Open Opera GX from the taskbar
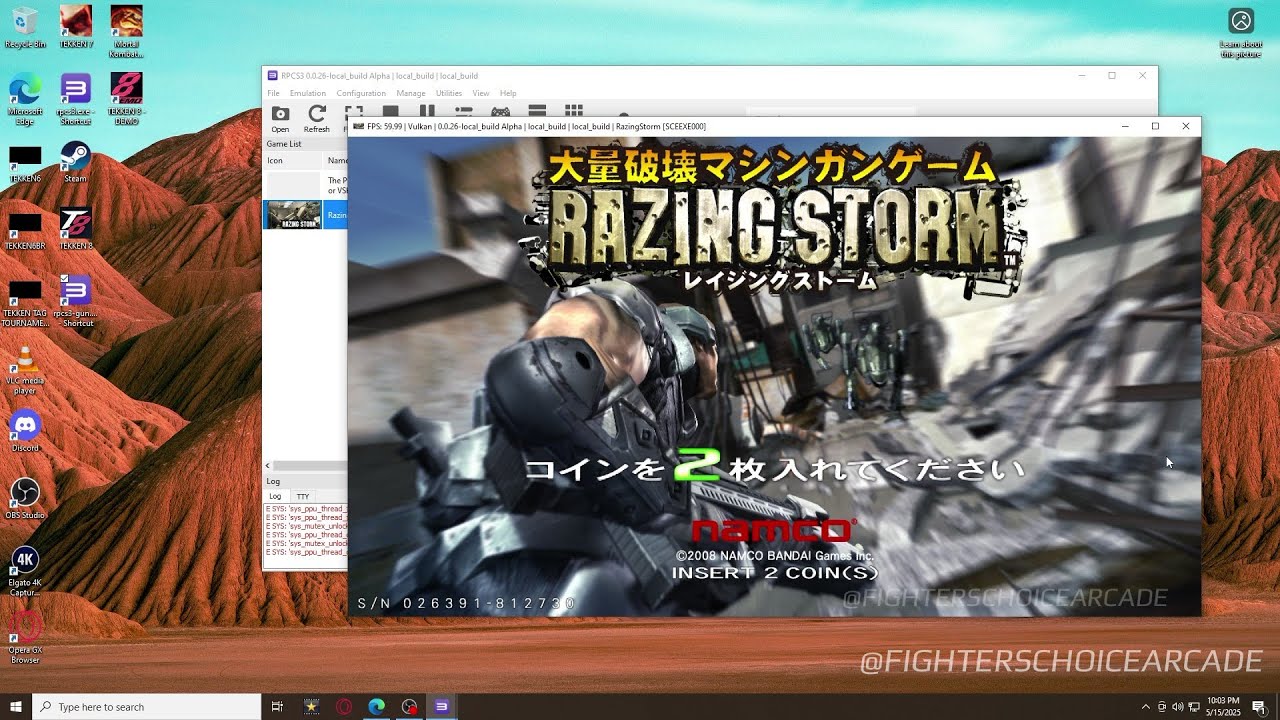1280x720 pixels. (x=344, y=706)
